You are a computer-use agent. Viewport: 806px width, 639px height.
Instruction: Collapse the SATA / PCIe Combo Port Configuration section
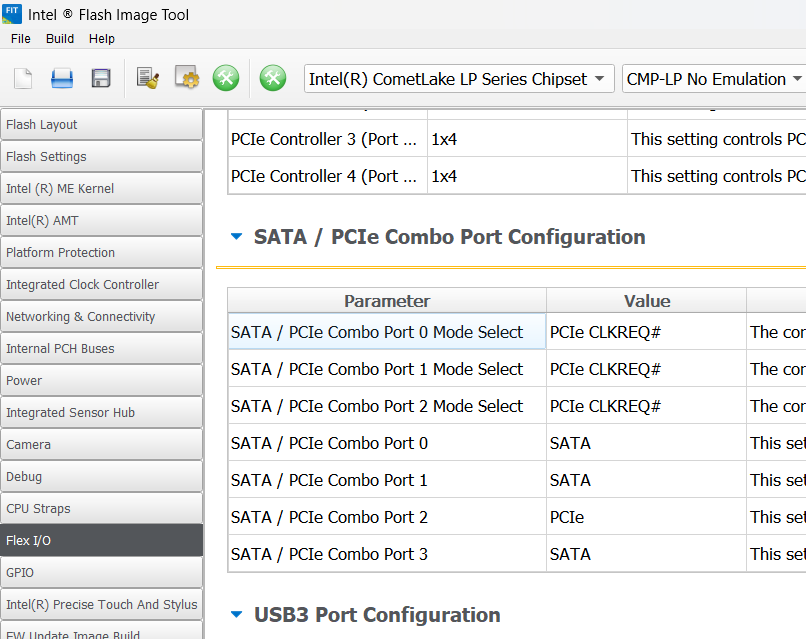[237, 237]
